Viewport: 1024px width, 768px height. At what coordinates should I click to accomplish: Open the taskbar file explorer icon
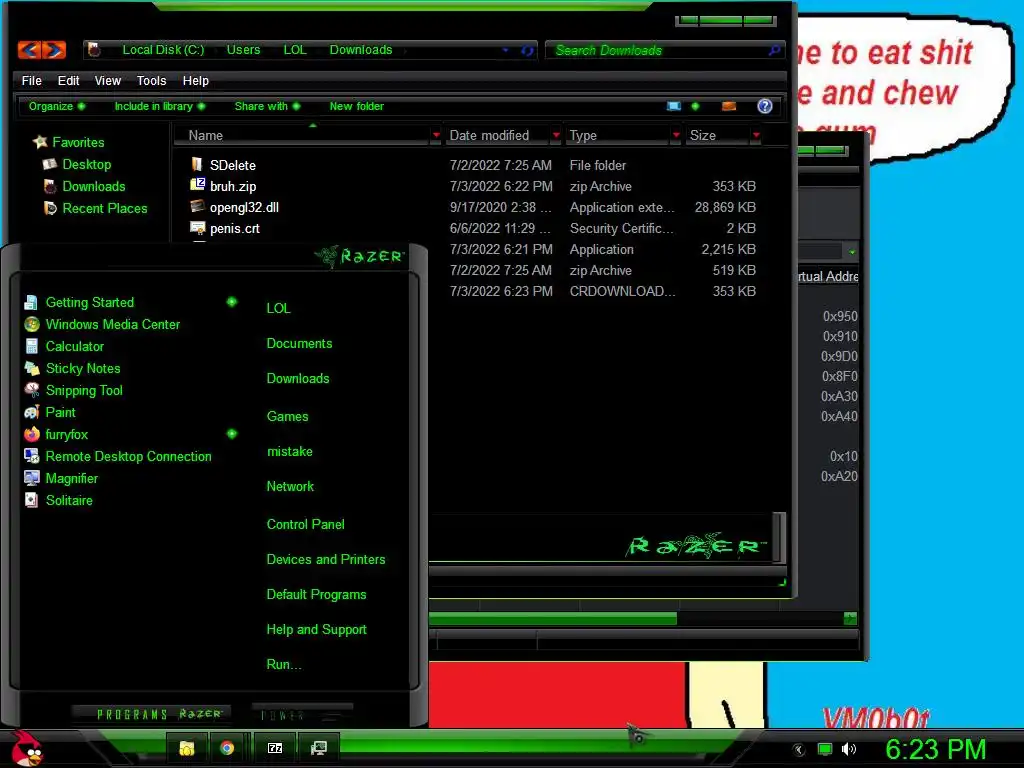tap(187, 748)
